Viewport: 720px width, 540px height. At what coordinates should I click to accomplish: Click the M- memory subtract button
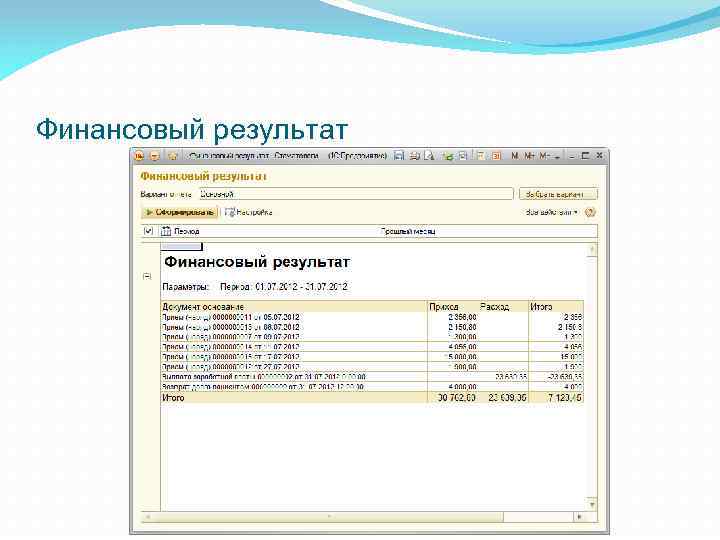coord(544,156)
